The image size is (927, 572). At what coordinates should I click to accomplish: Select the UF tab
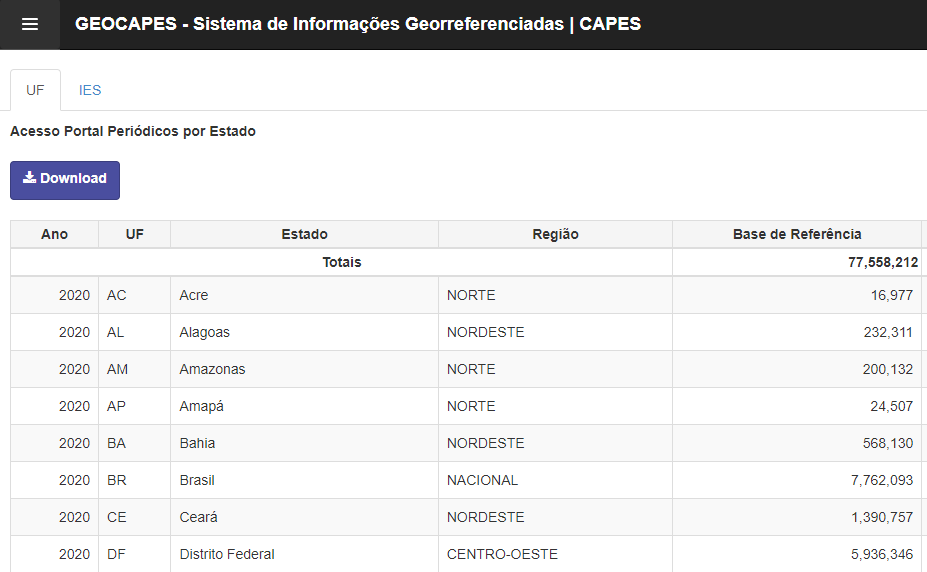click(35, 90)
